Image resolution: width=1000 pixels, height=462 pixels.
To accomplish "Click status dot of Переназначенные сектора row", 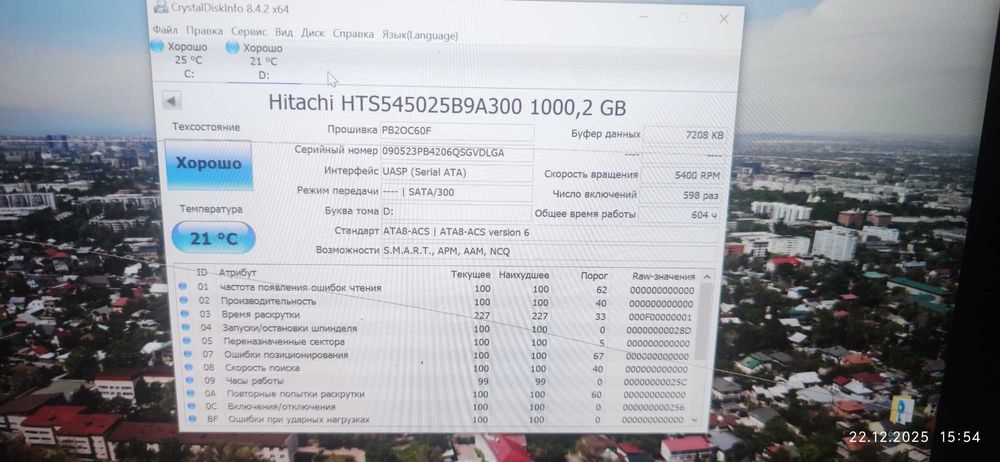I will (187, 340).
